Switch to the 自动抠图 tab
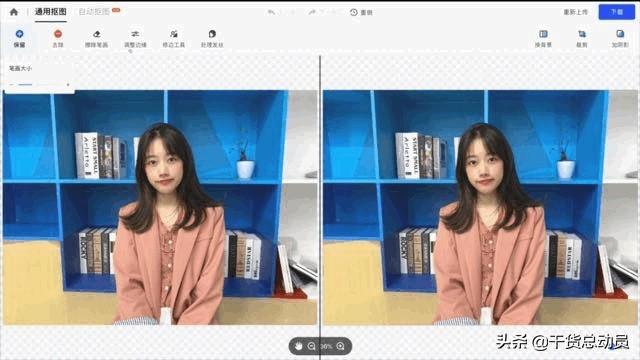This screenshot has height=360, width=640. click(94, 12)
